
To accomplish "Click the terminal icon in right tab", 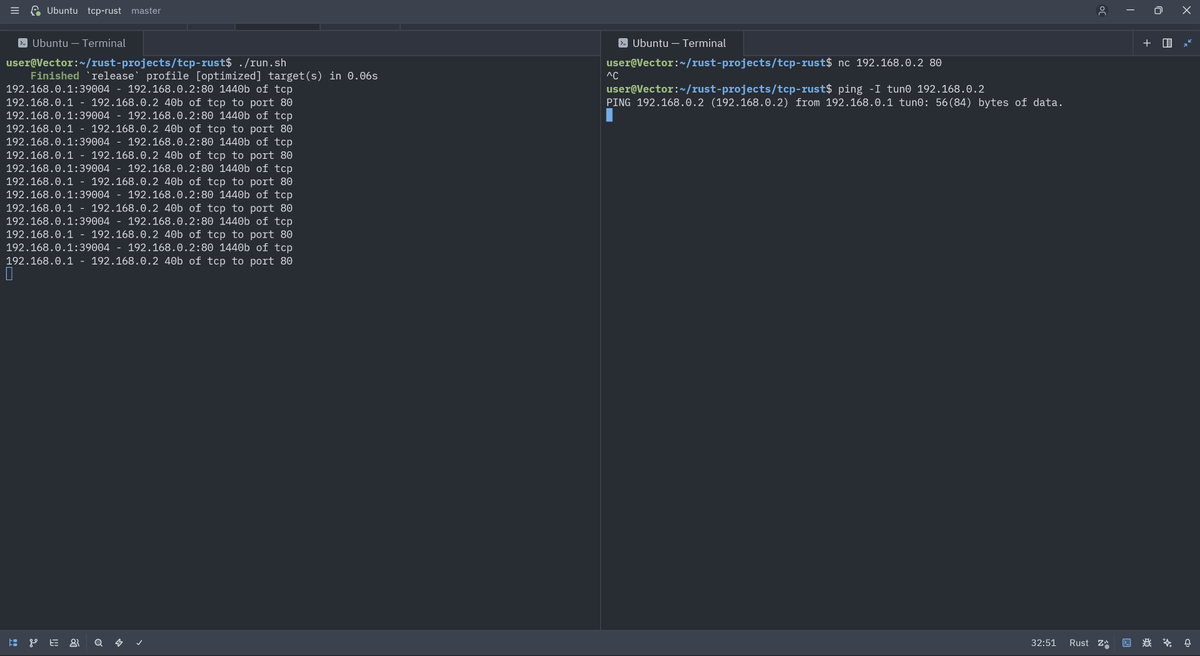I will (623, 43).
